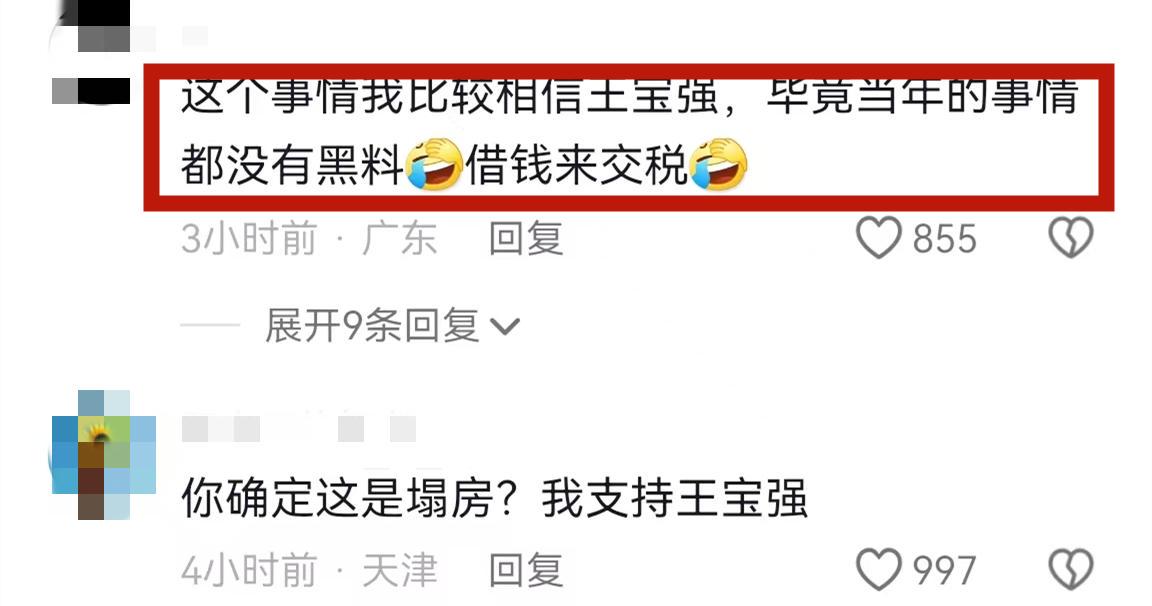This screenshot has width=1152, height=606.
Task: Like the Guangdong comment with 855 likes
Action: (x=878, y=238)
